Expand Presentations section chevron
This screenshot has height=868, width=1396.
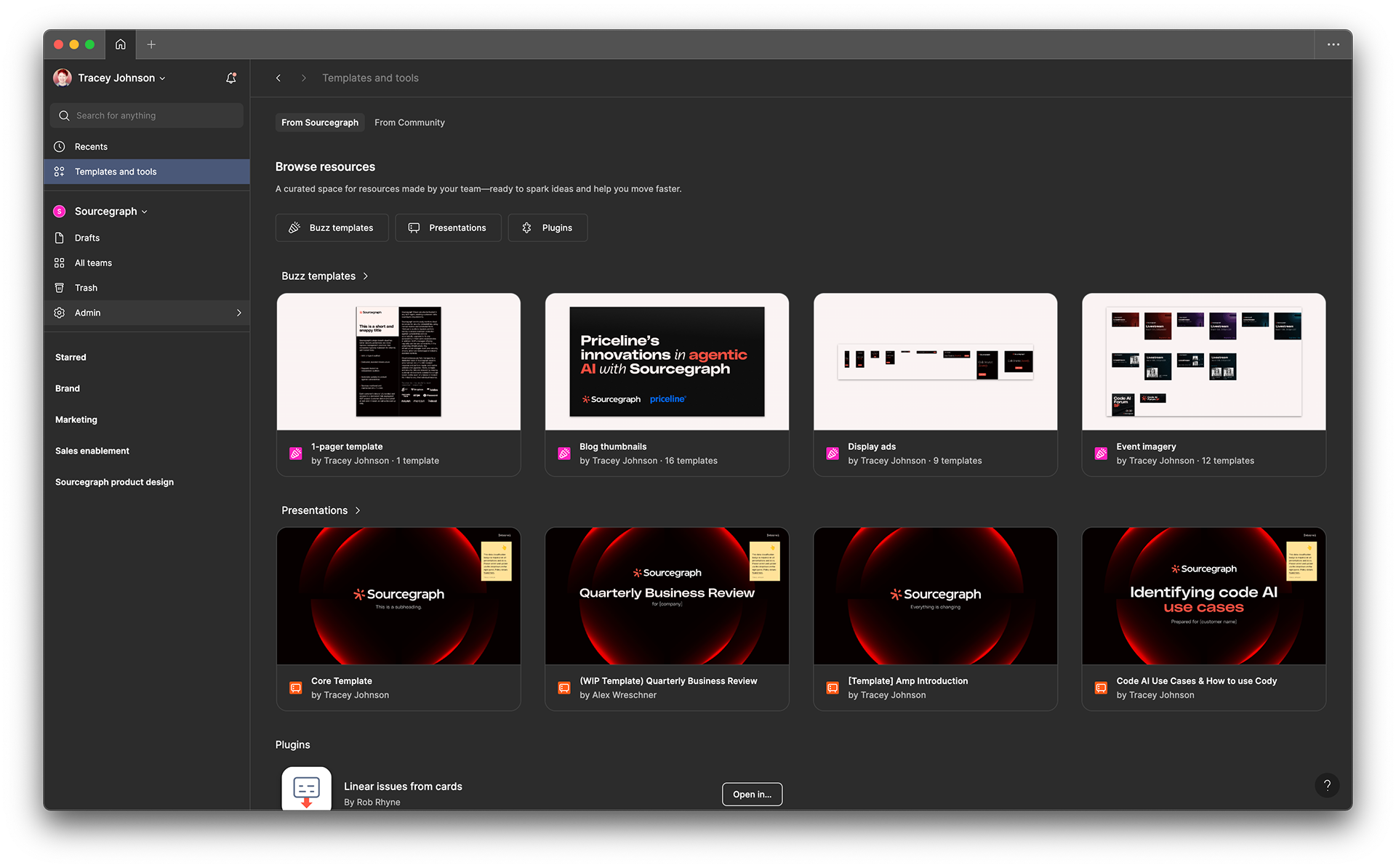point(358,510)
